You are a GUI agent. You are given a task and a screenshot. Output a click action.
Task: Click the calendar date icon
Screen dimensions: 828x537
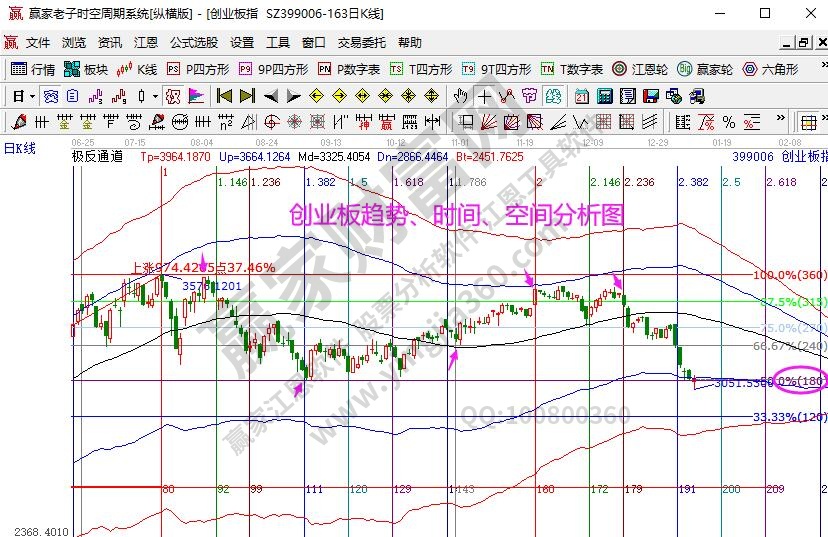pyautogui.click(x=582, y=96)
